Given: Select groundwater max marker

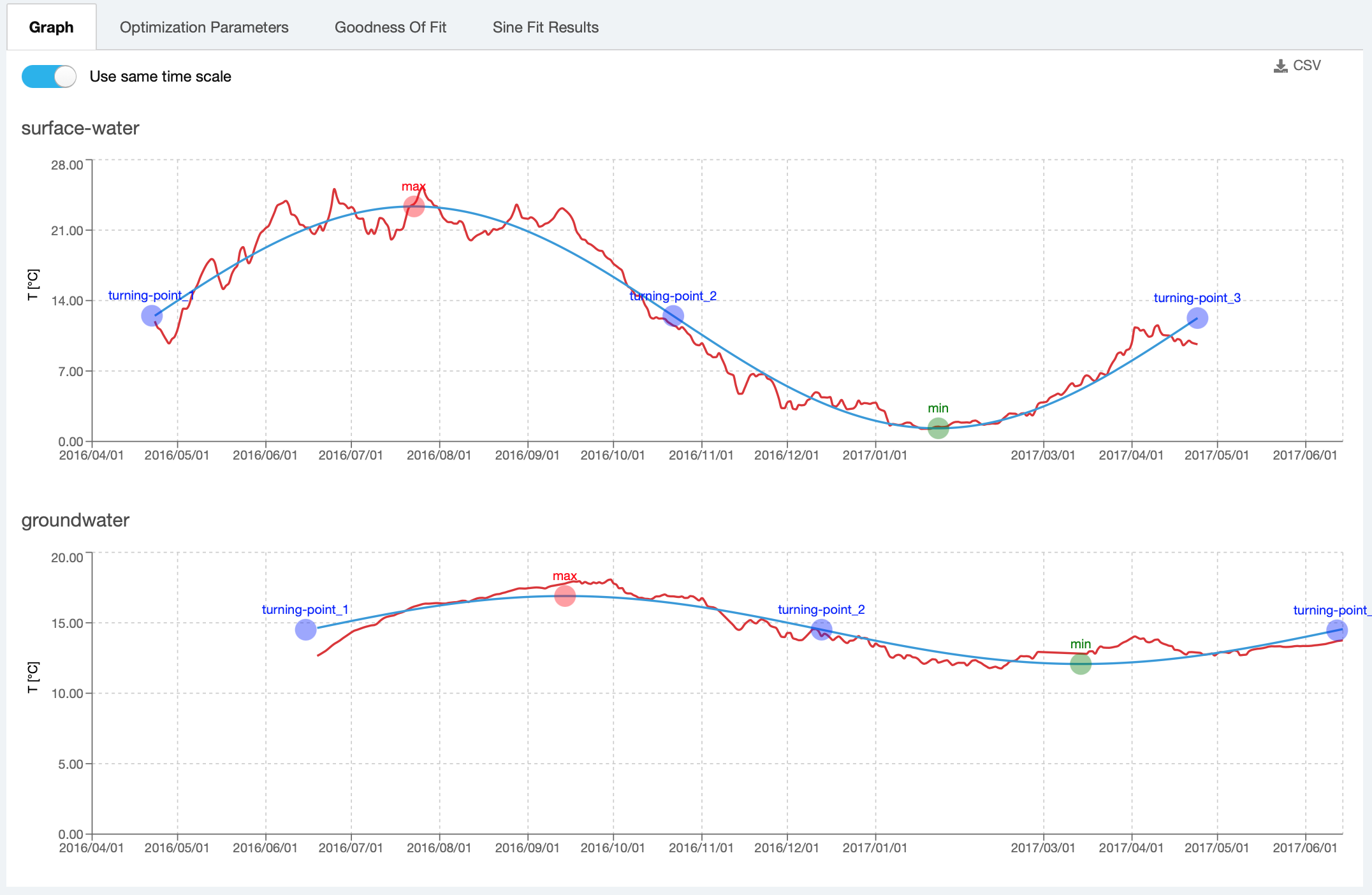Looking at the screenshot, I should pyautogui.click(x=565, y=596).
